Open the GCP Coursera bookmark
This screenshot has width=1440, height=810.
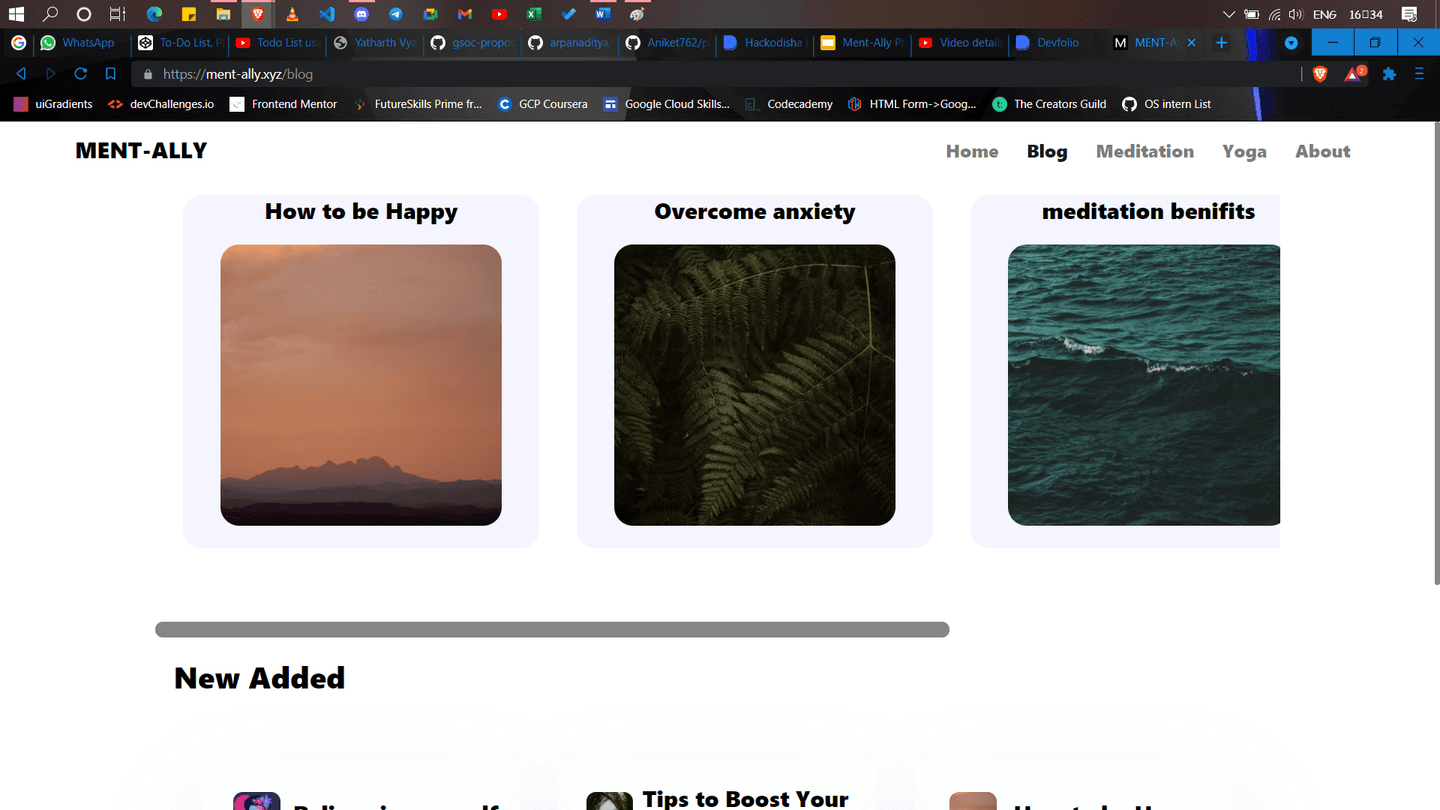coord(543,104)
